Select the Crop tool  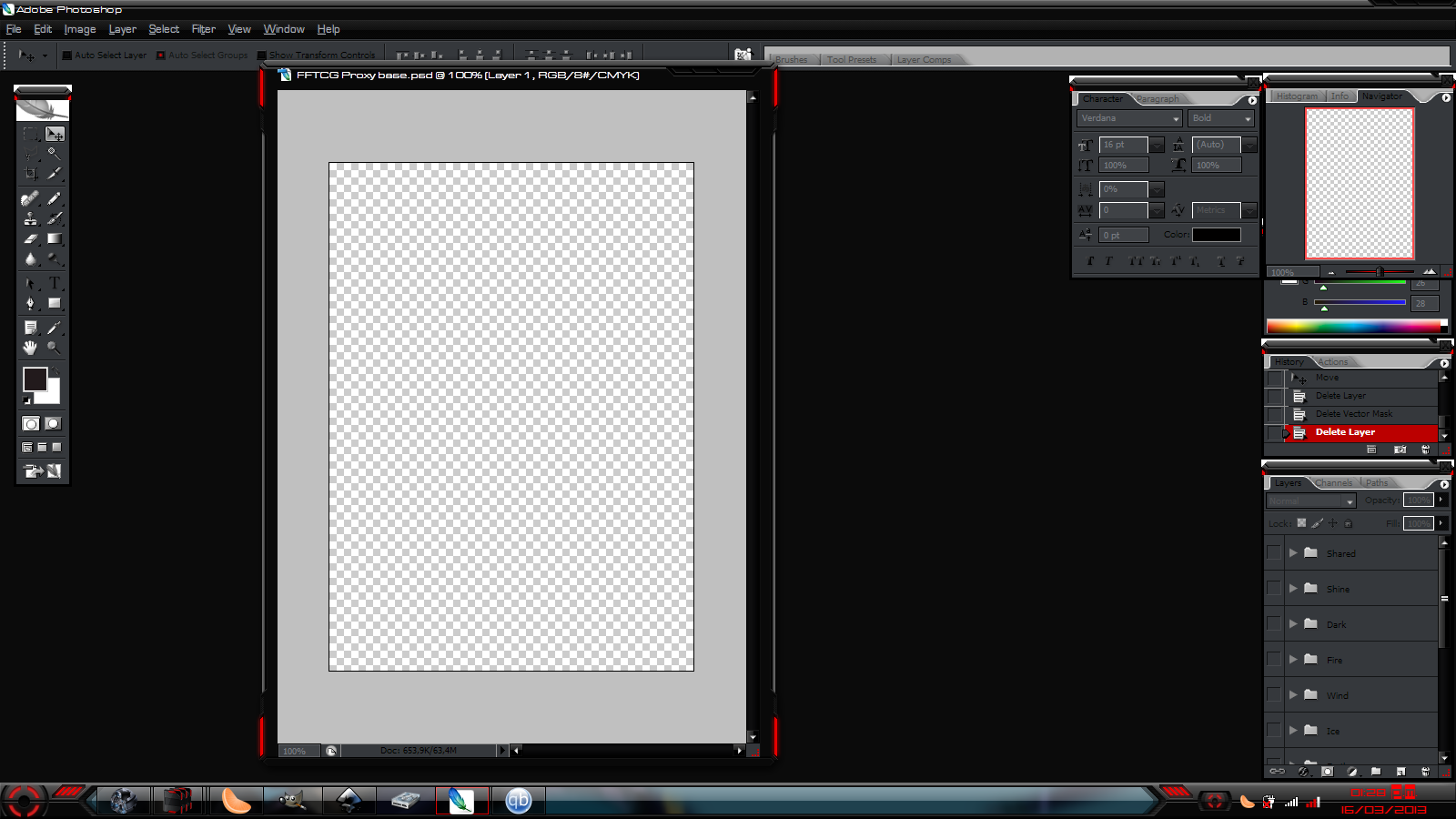click(30, 173)
